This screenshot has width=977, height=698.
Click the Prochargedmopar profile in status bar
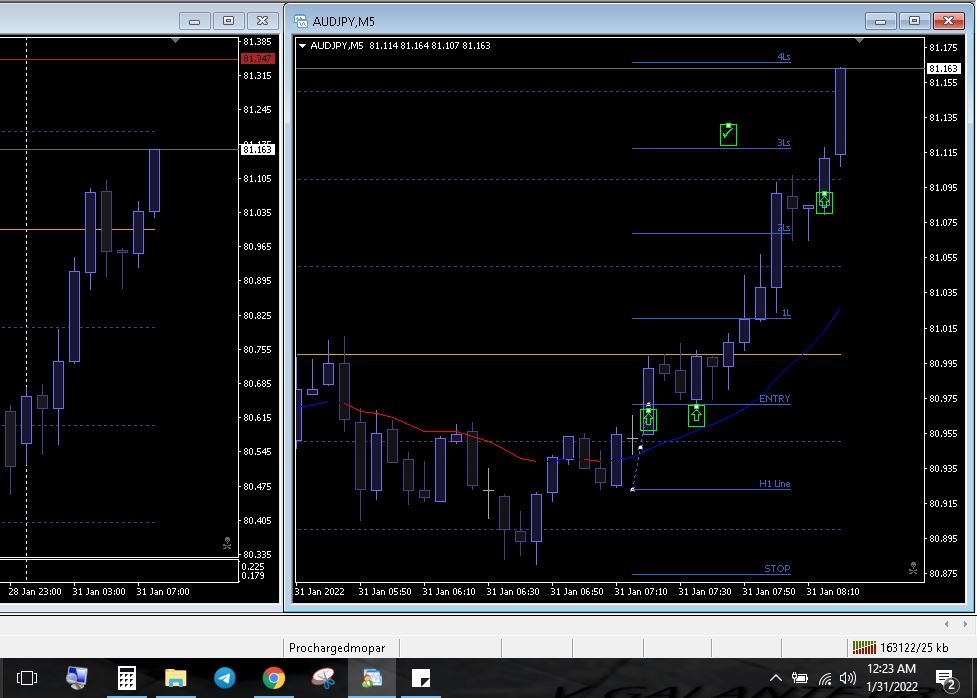click(337, 647)
